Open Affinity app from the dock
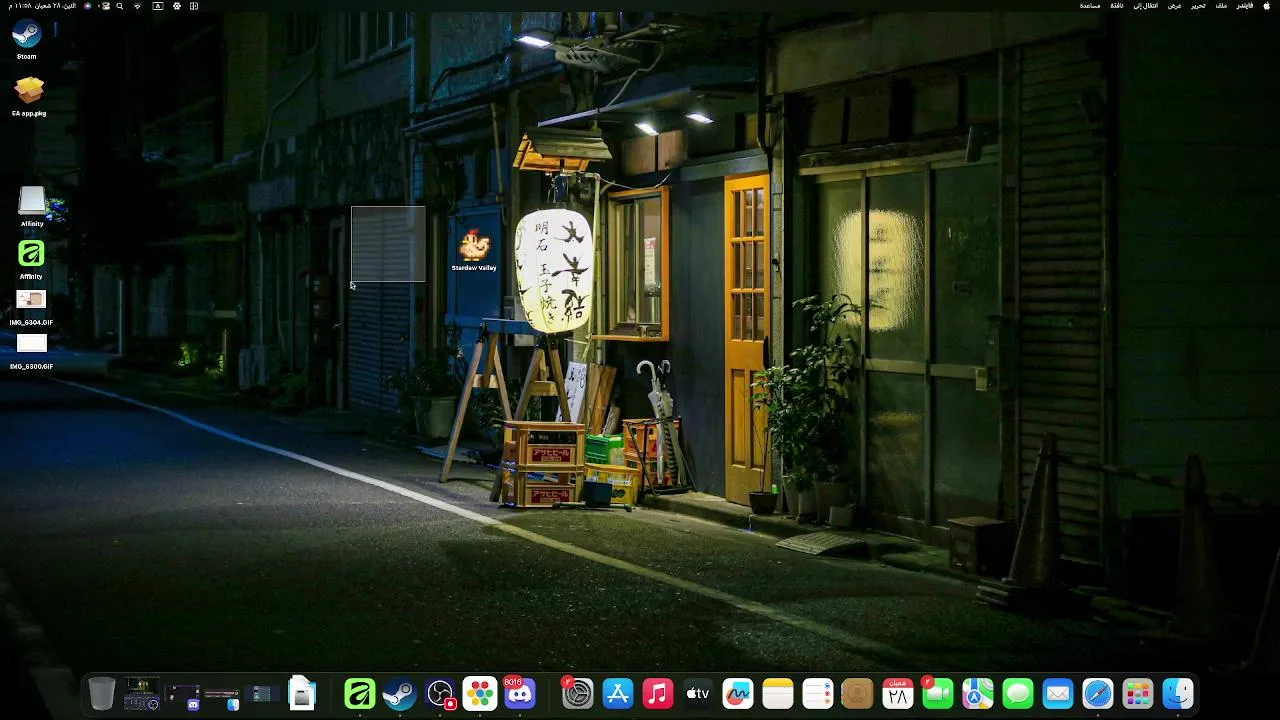Screen dimensions: 1280x720 (x=360, y=693)
